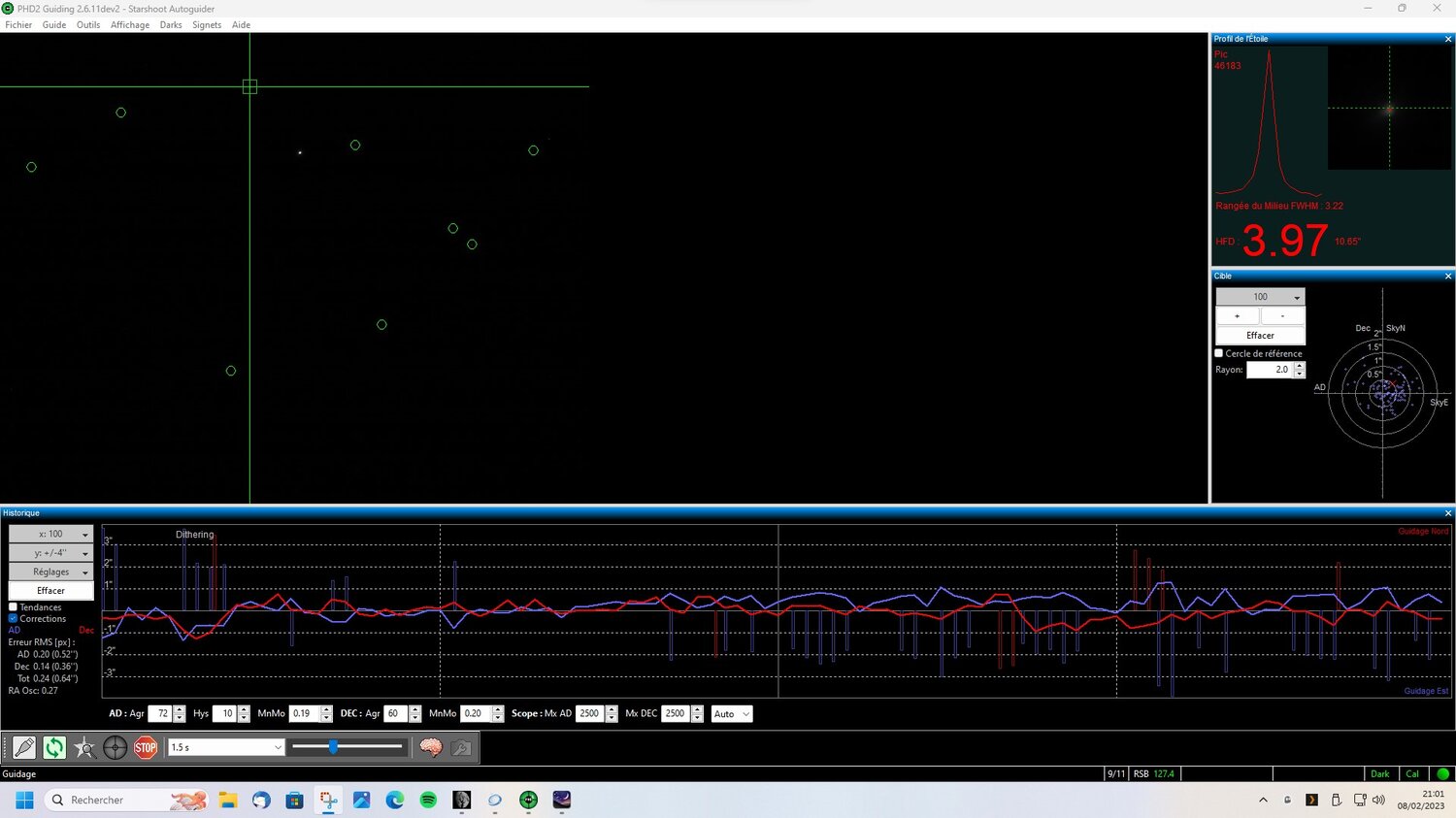Enable the Cercle de référence checkbox
The height and width of the screenshot is (818, 1456).
(1219, 353)
